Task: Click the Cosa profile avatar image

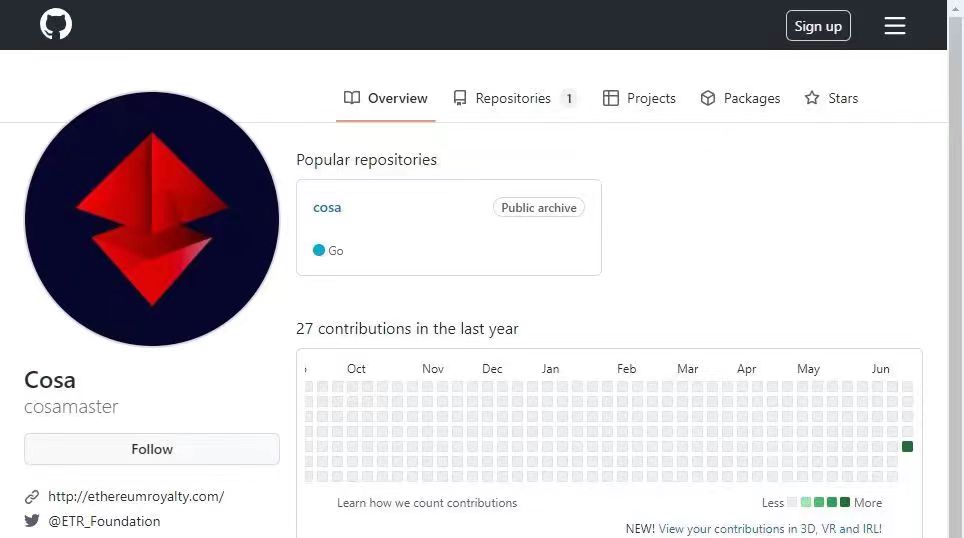Action: click(152, 219)
